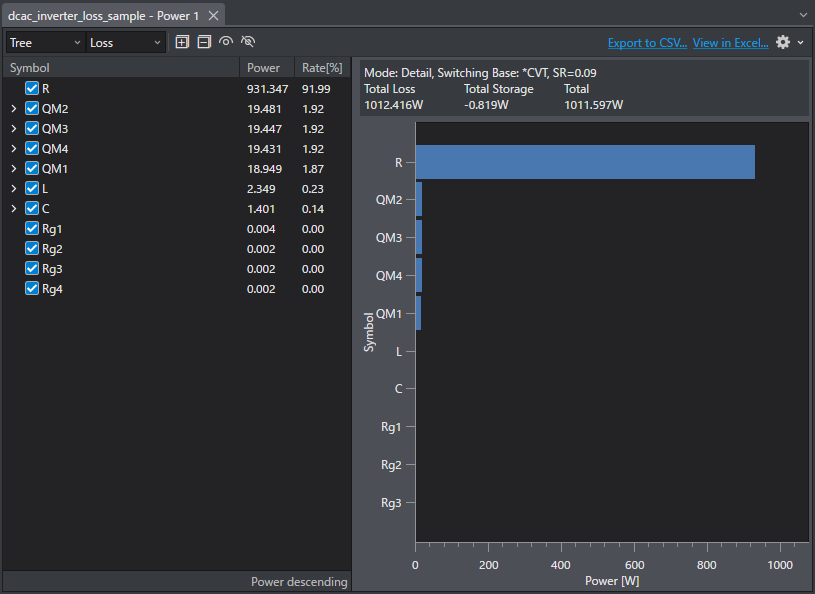Expand the L inductor tree node

click(x=14, y=189)
